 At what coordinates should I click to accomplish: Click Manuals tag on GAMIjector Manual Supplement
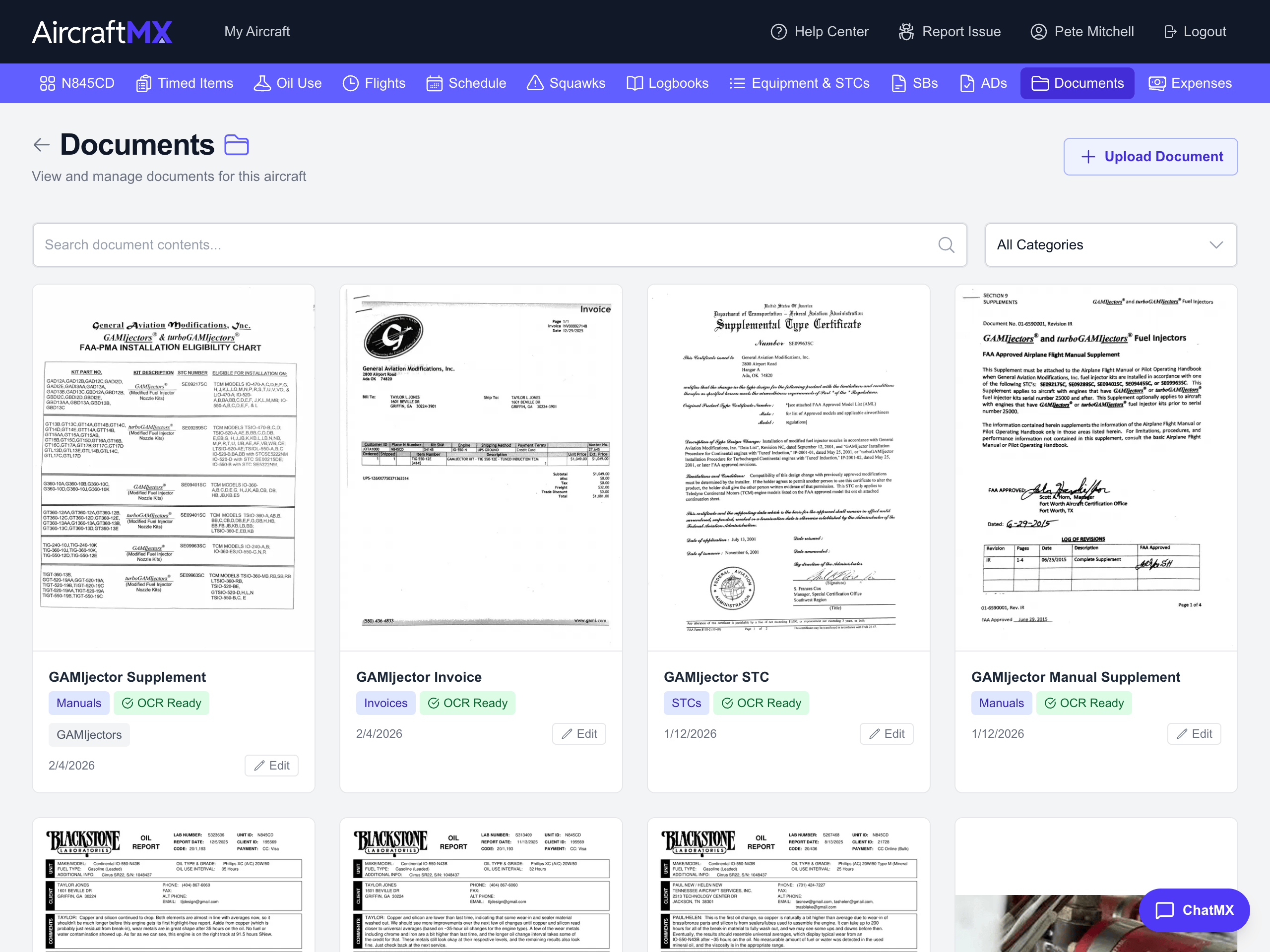pos(1001,703)
